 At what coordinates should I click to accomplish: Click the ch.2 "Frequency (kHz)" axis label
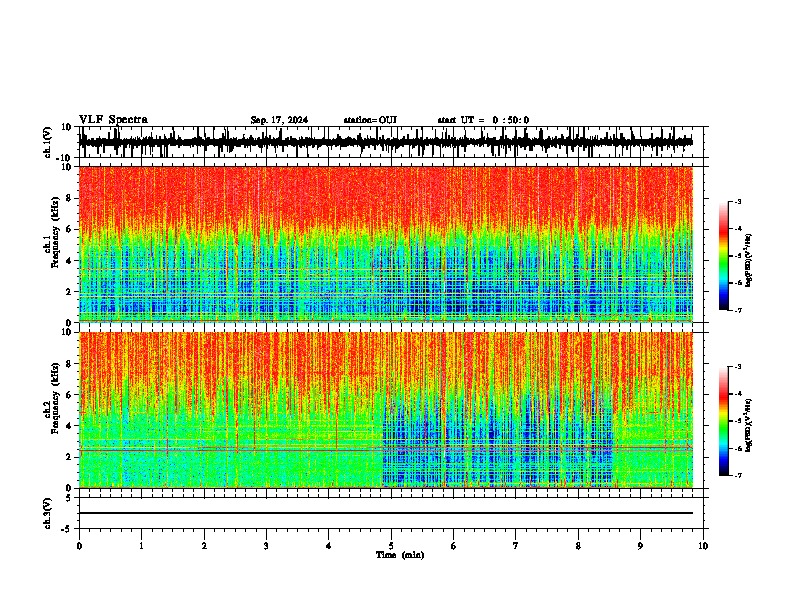[55, 398]
